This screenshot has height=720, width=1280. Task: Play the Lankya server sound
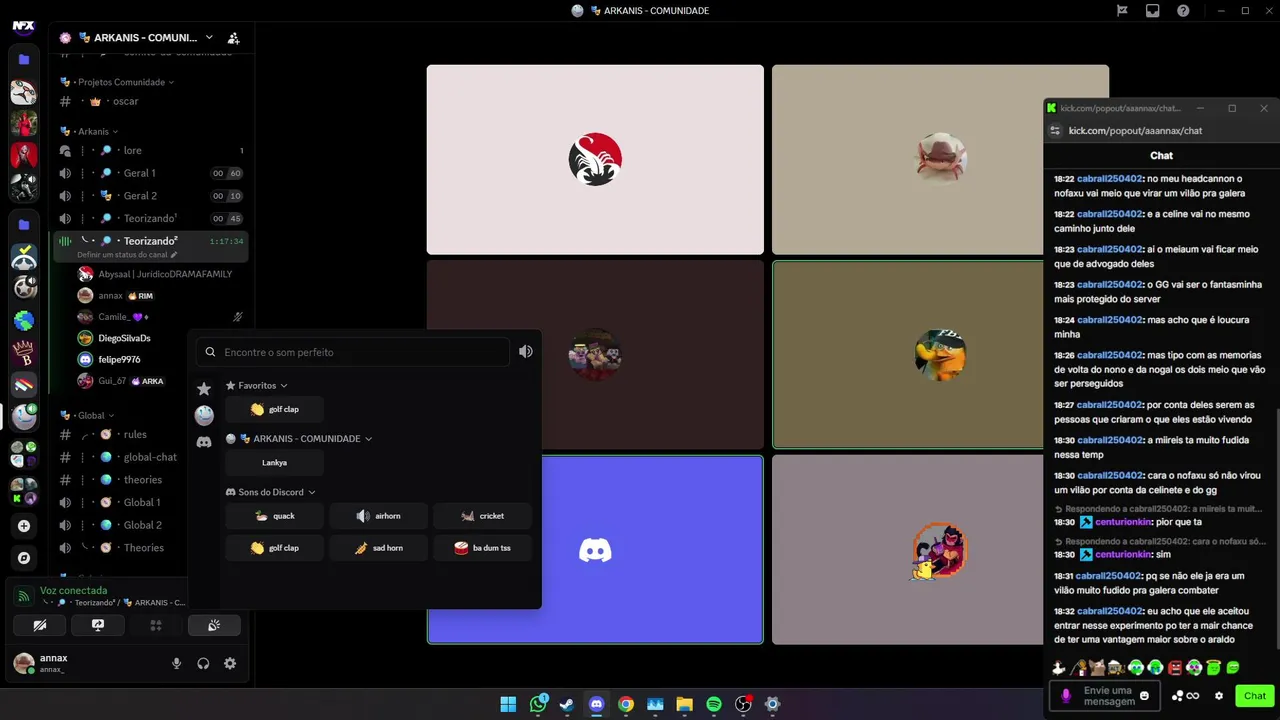pos(274,463)
